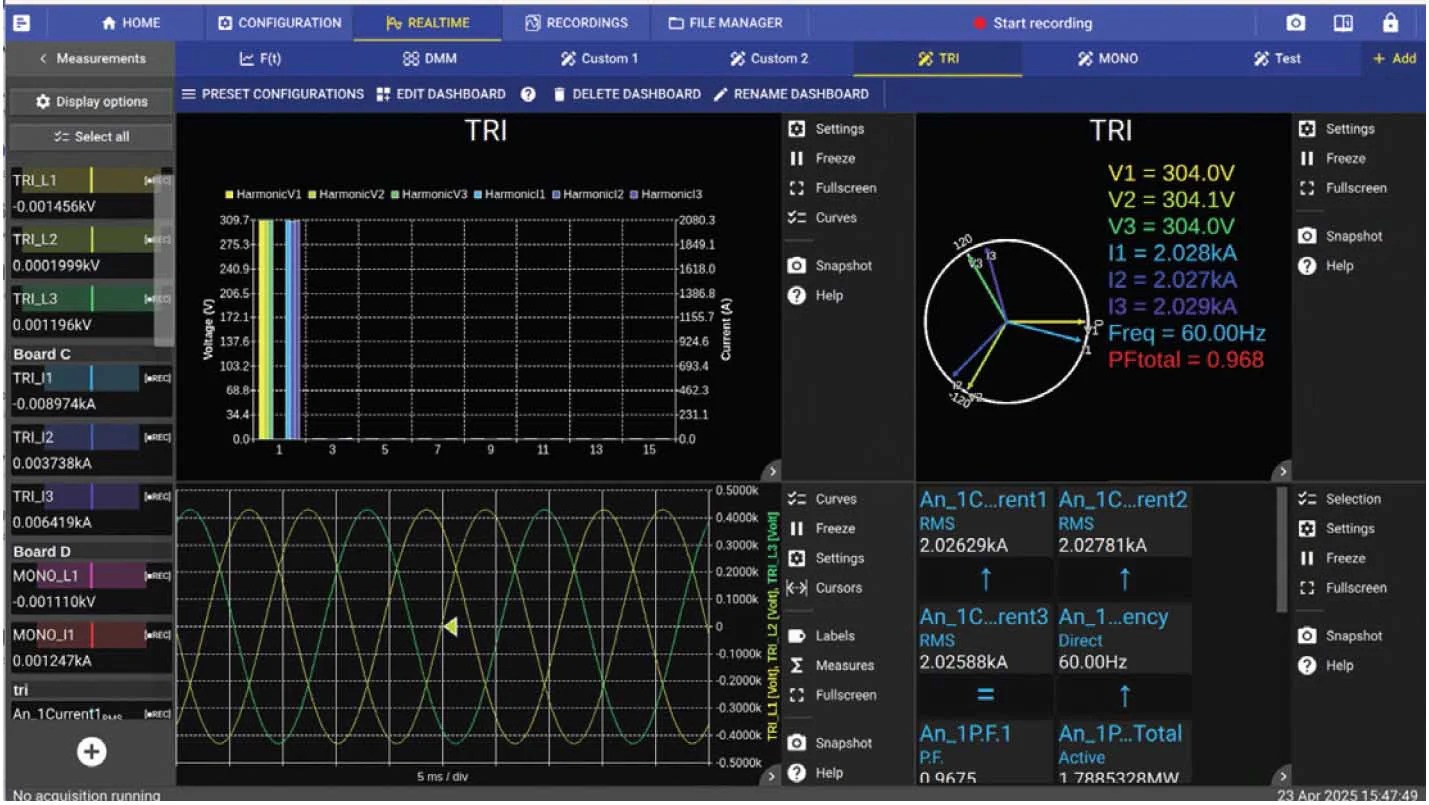Click the camera screenshot icon in top bar
Viewport: 1429px width, 805px height.
coord(1295,23)
